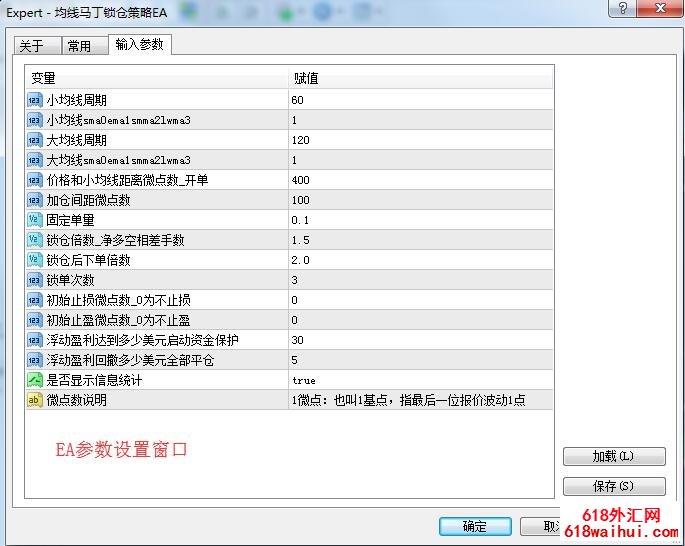This screenshot has width=685, height=546.
Task: Select the row label 初始止损微点数_0为不止损
Action: [118, 300]
